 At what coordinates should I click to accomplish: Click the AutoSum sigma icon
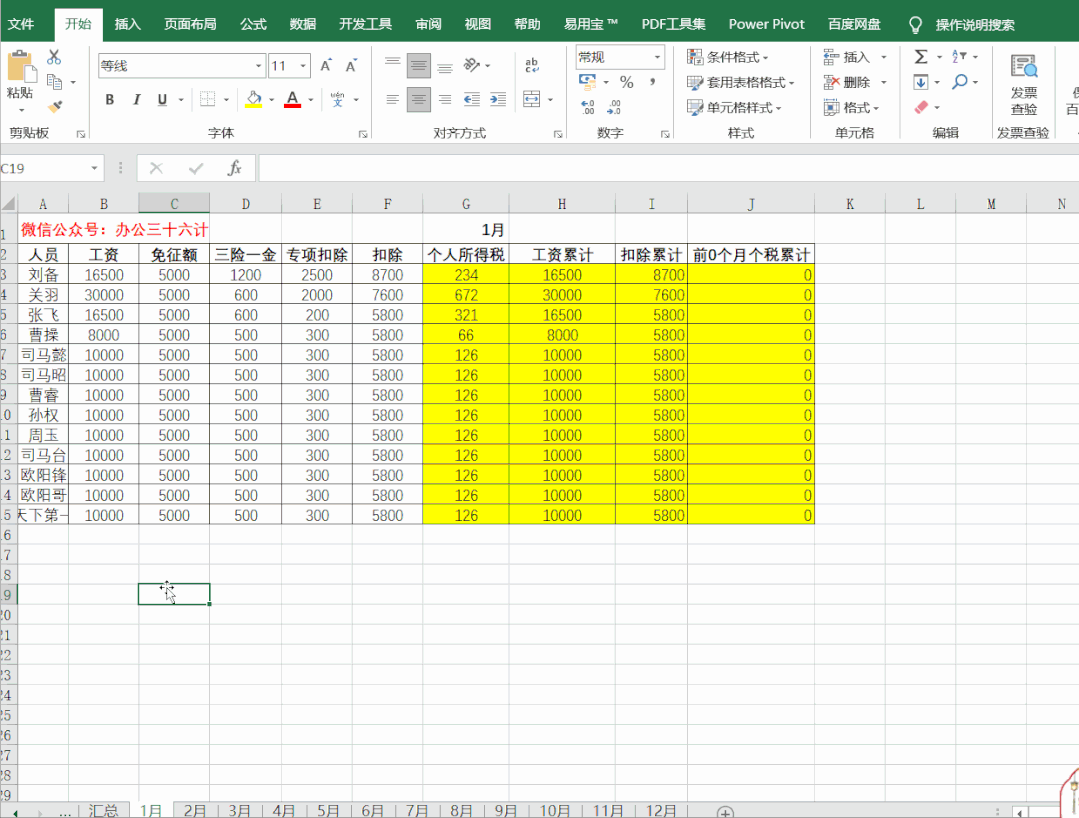(921, 56)
